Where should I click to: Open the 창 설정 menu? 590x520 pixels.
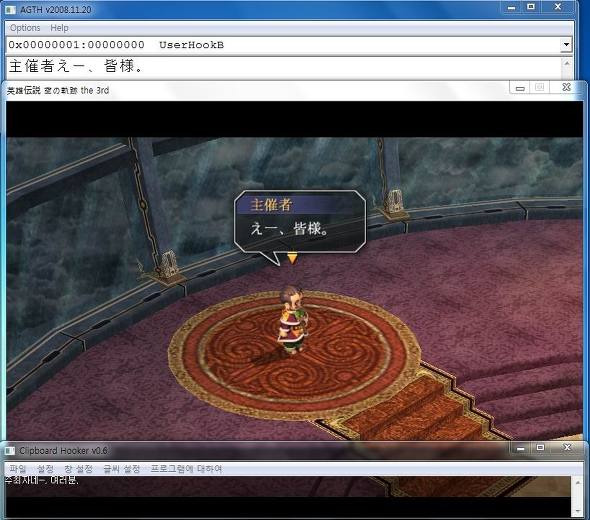(x=78, y=469)
